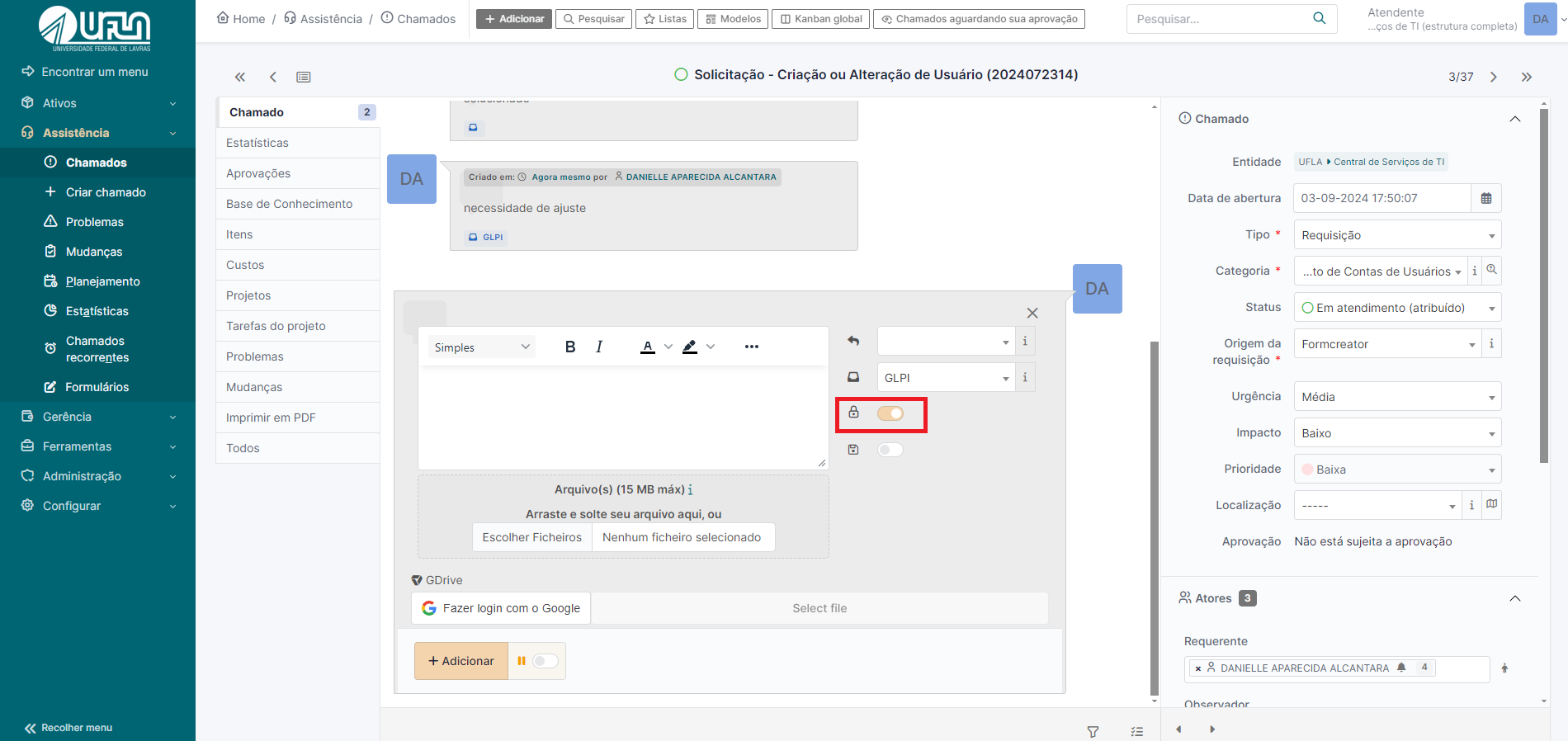The width and height of the screenshot is (1568, 741).
Task: Click the top Adicionar button
Action: pyautogui.click(x=514, y=19)
